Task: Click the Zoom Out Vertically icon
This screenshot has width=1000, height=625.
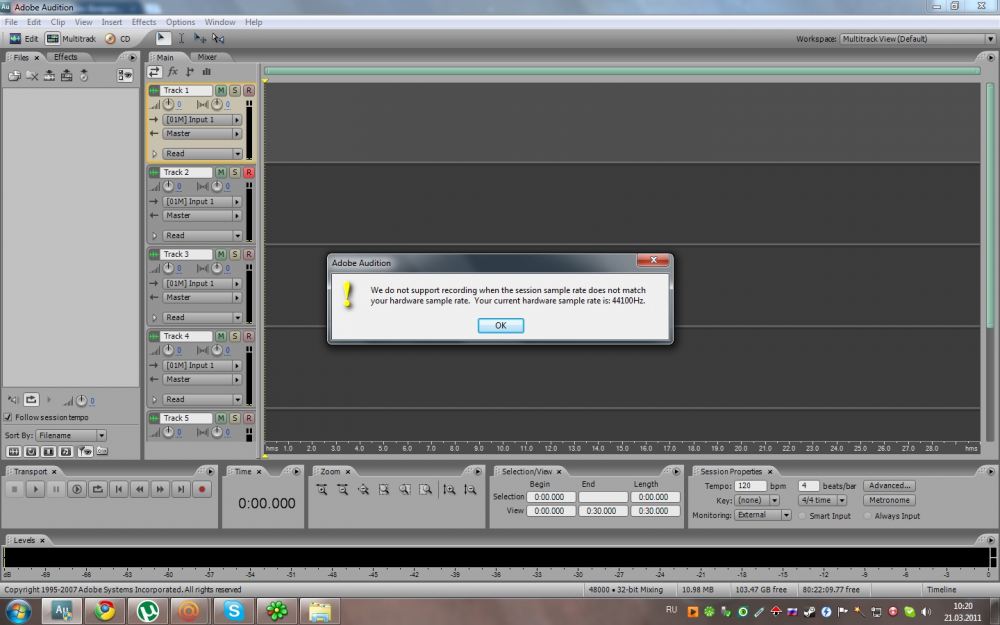Action: pyautogui.click(x=470, y=489)
